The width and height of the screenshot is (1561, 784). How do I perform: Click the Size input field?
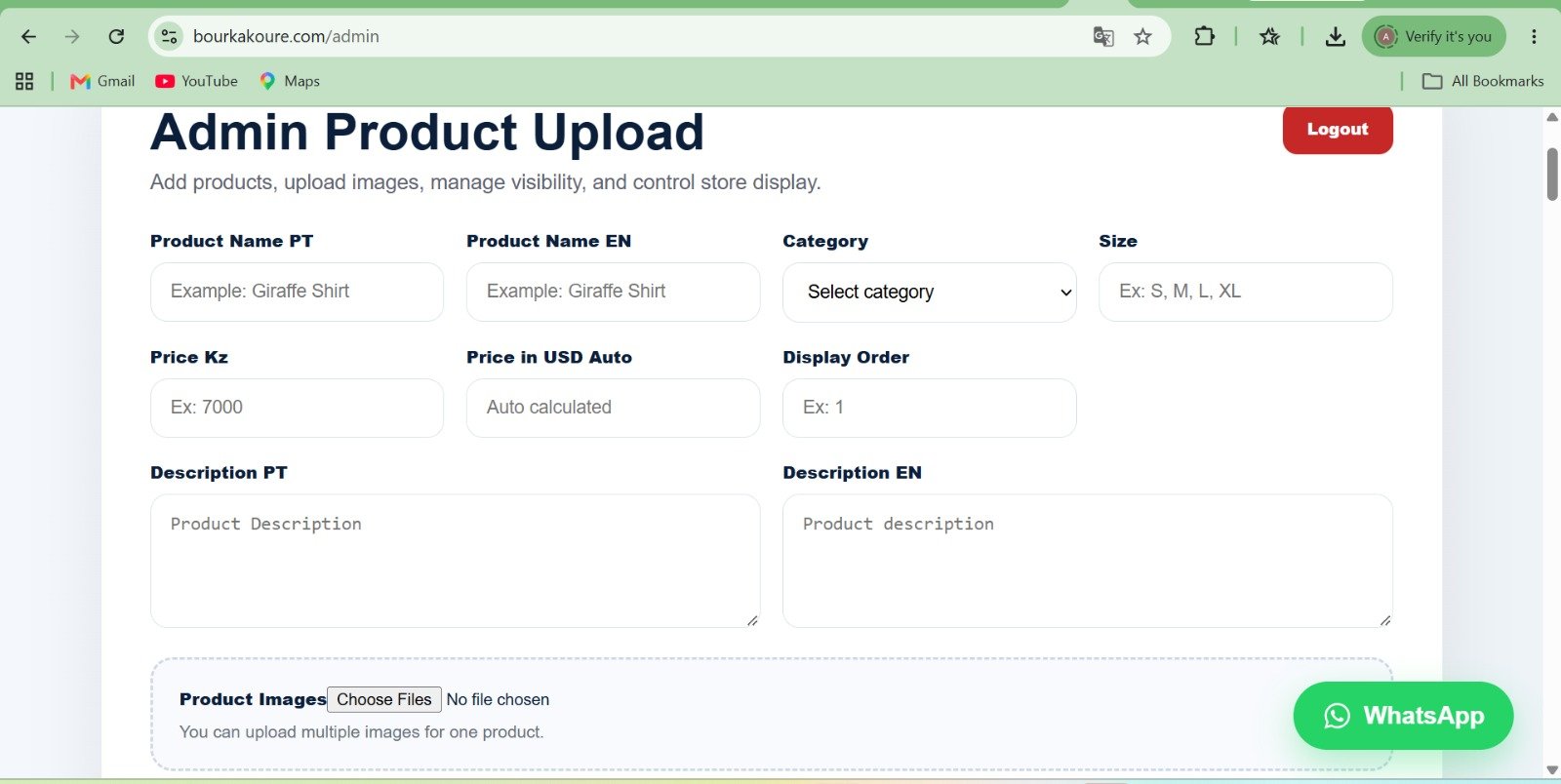(1245, 292)
